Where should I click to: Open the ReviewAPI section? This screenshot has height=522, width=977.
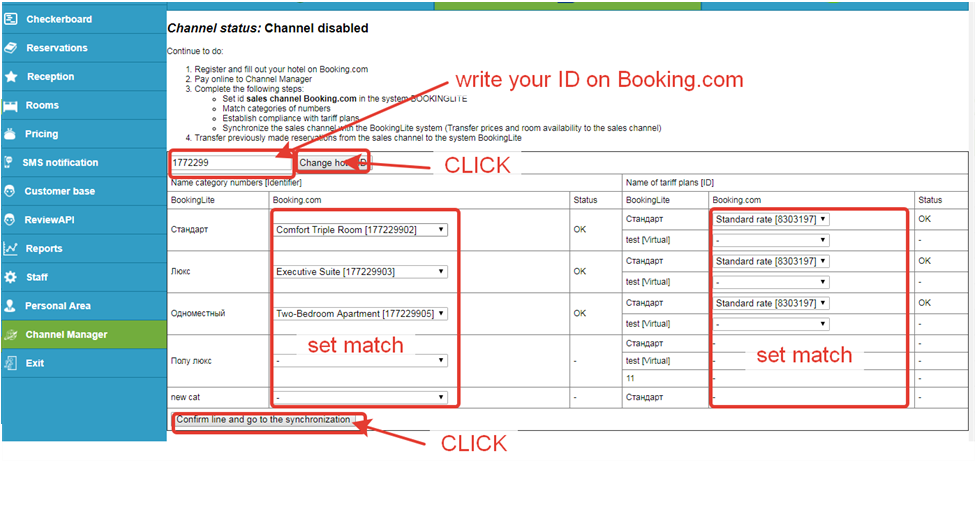coord(84,220)
